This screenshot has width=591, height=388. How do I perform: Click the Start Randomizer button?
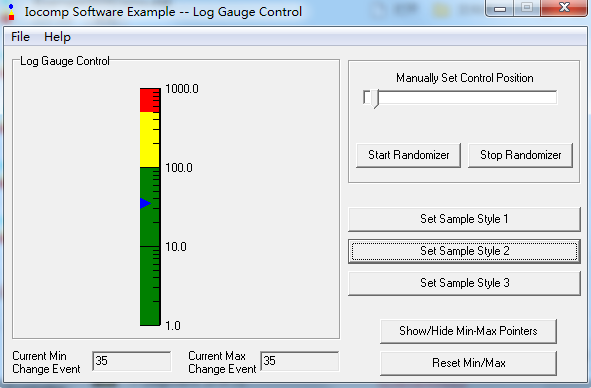(x=408, y=155)
